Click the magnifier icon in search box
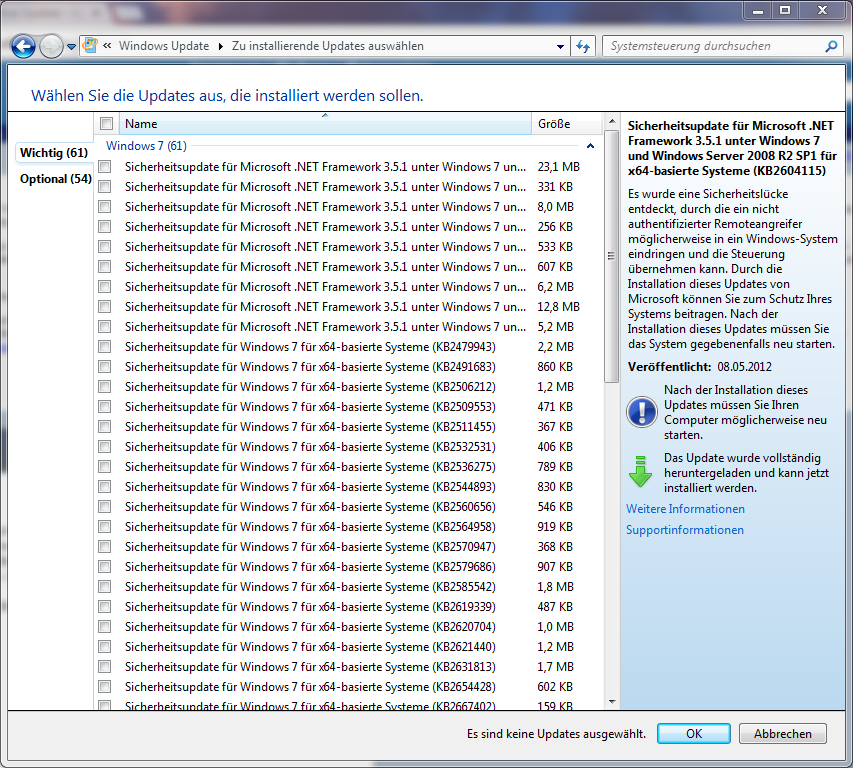This screenshot has width=853, height=768. pyautogui.click(x=830, y=46)
